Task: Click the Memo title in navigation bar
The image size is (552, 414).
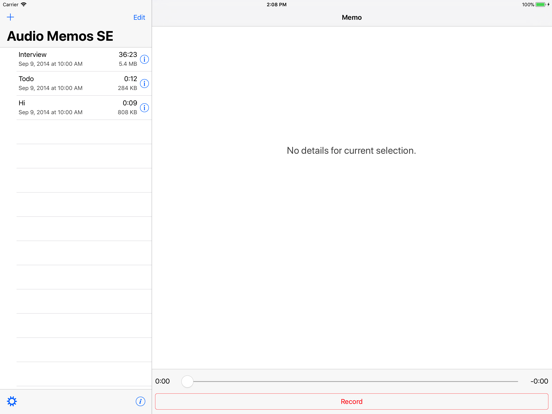Action: point(352,17)
